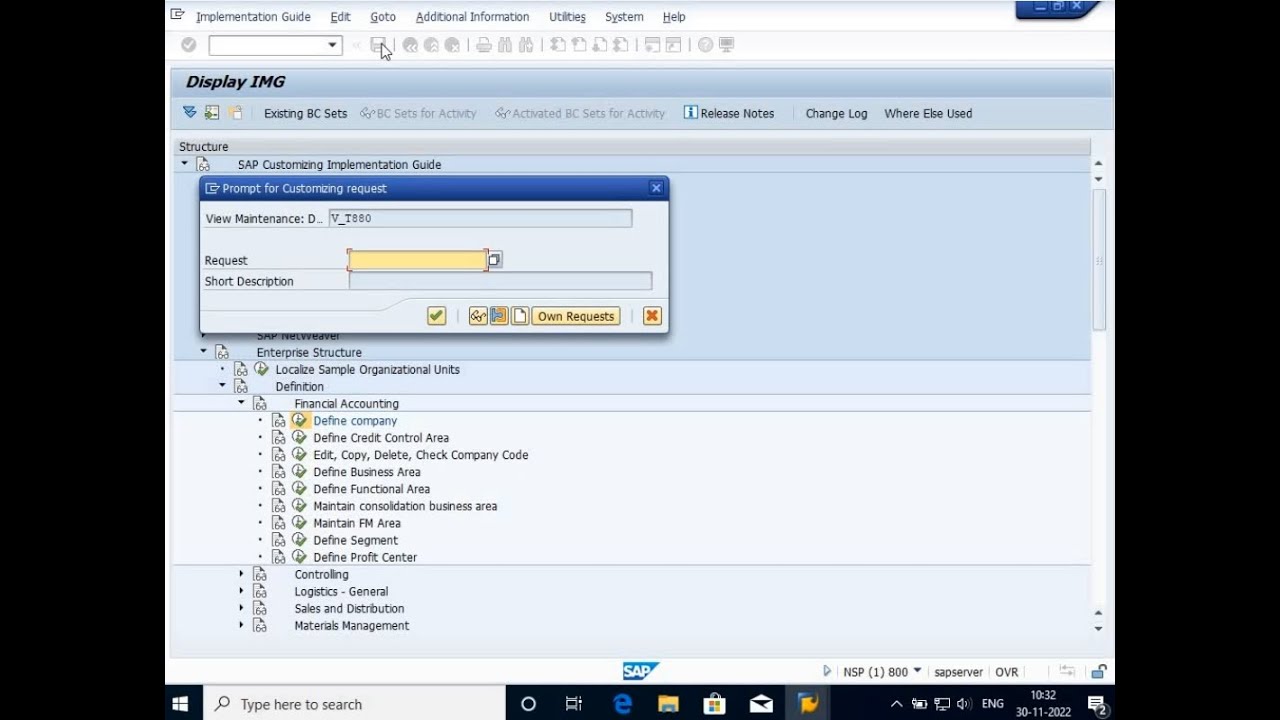
Task: Click the Where Else Used button
Action: pyautogui.click(x=928, y=113)
